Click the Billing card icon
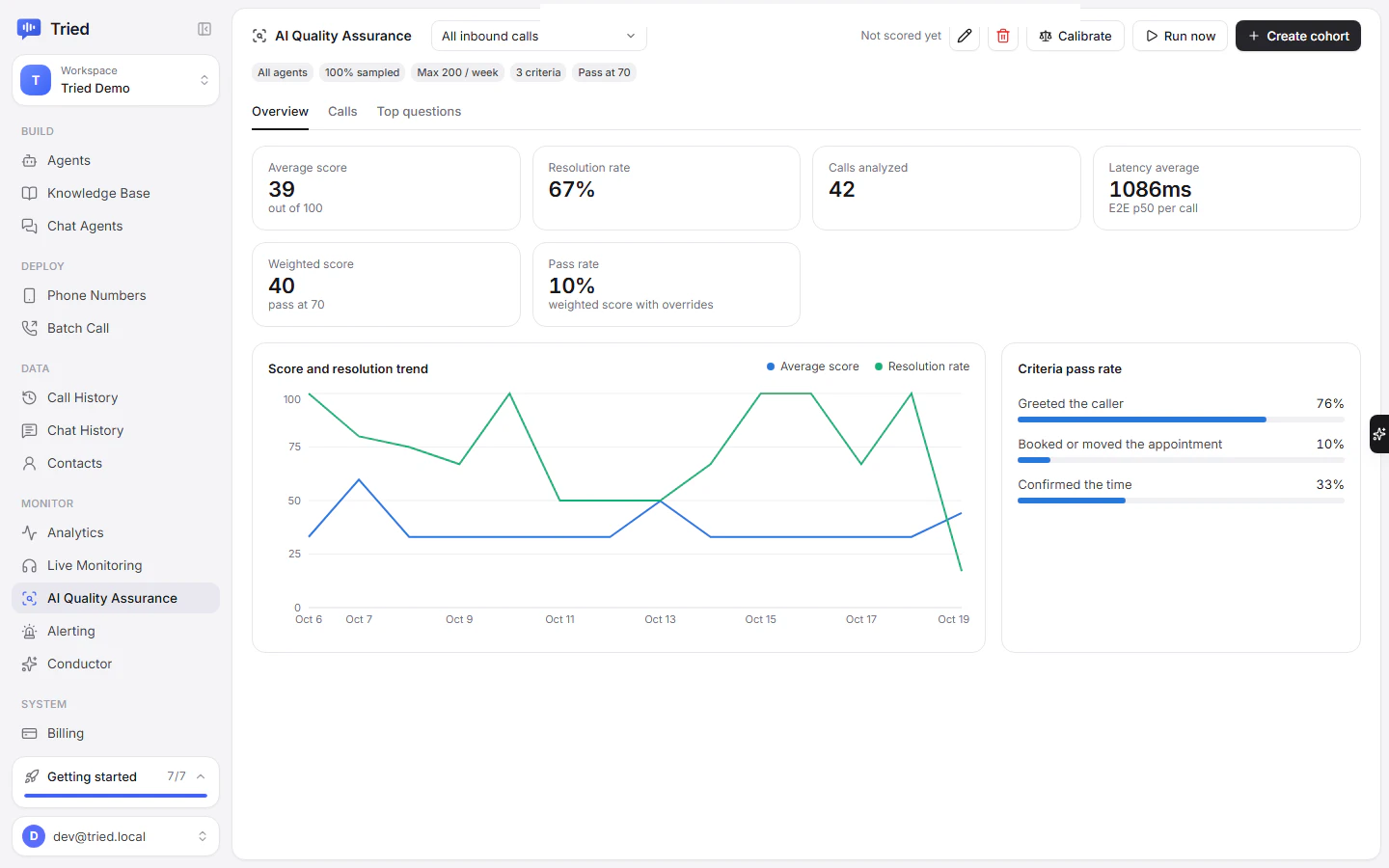1389x868 pixels. pos(30,733)
